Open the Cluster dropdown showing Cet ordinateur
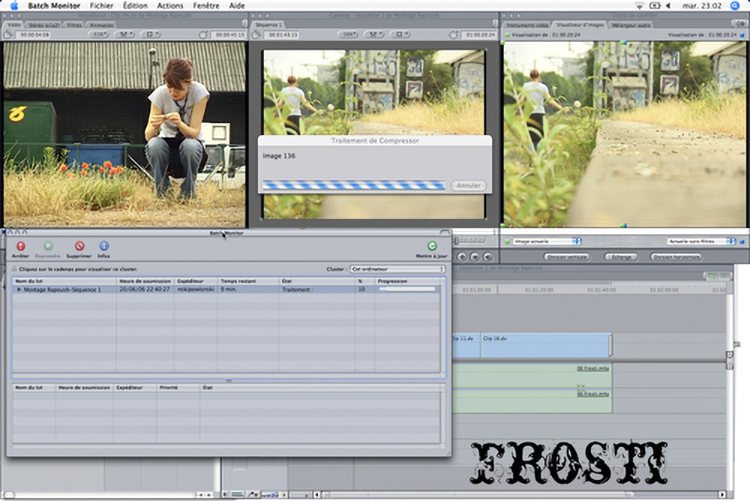The height and width of the screenshot is (501, 750). 397,269
